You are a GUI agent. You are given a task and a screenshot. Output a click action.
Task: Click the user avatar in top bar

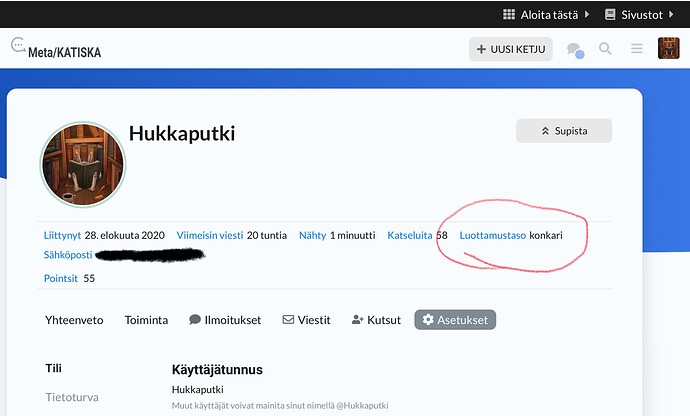pyautogui.click(x=669, y=49)
